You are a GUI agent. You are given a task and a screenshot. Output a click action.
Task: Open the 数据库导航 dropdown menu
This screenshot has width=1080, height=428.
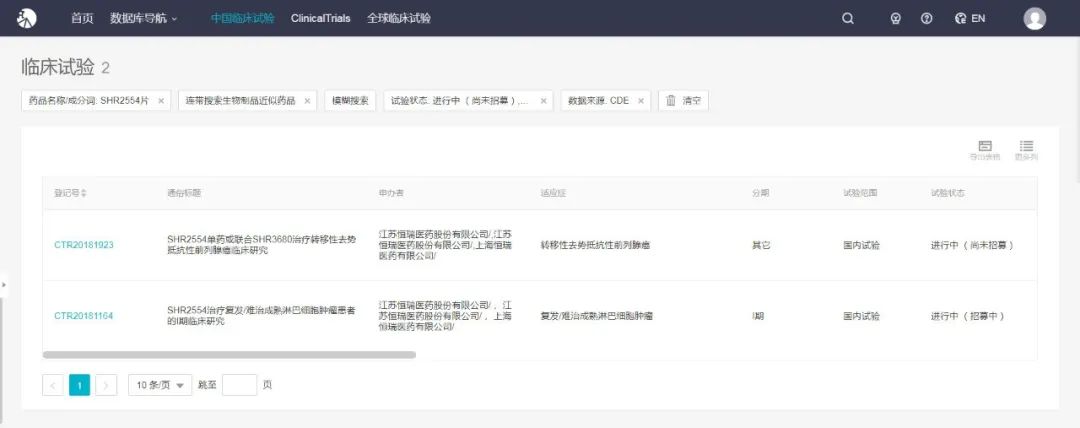[143, 19]
